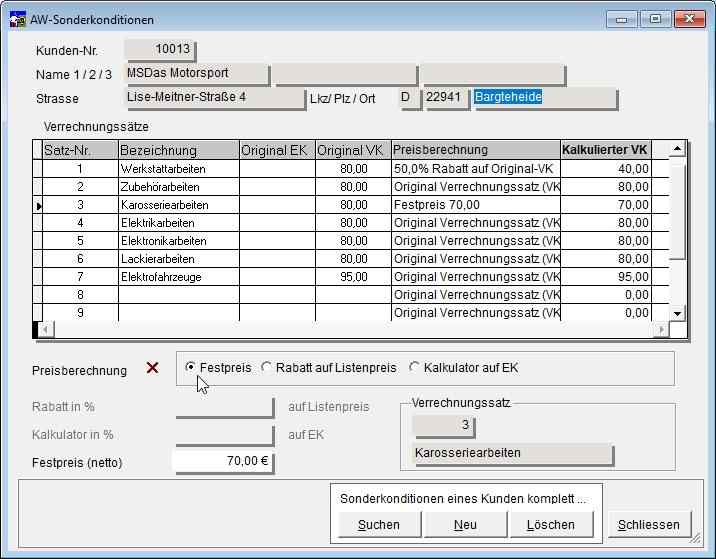Viewport: 716px width, 559px height.
Task: Click the Kalkulator in % input field
Action: [225, 434]
